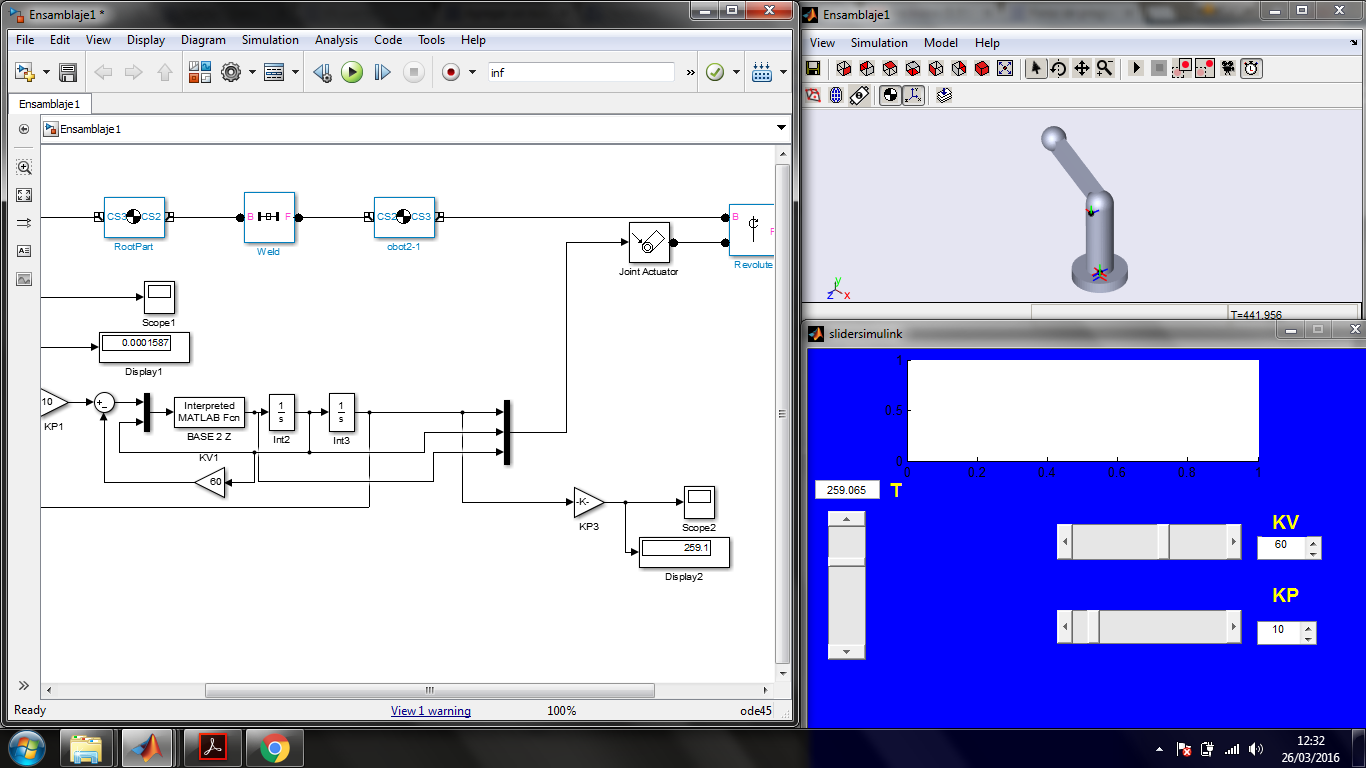
Task: Expand hidden toolbar items chevron beside stop time
Action: (690, 72)
